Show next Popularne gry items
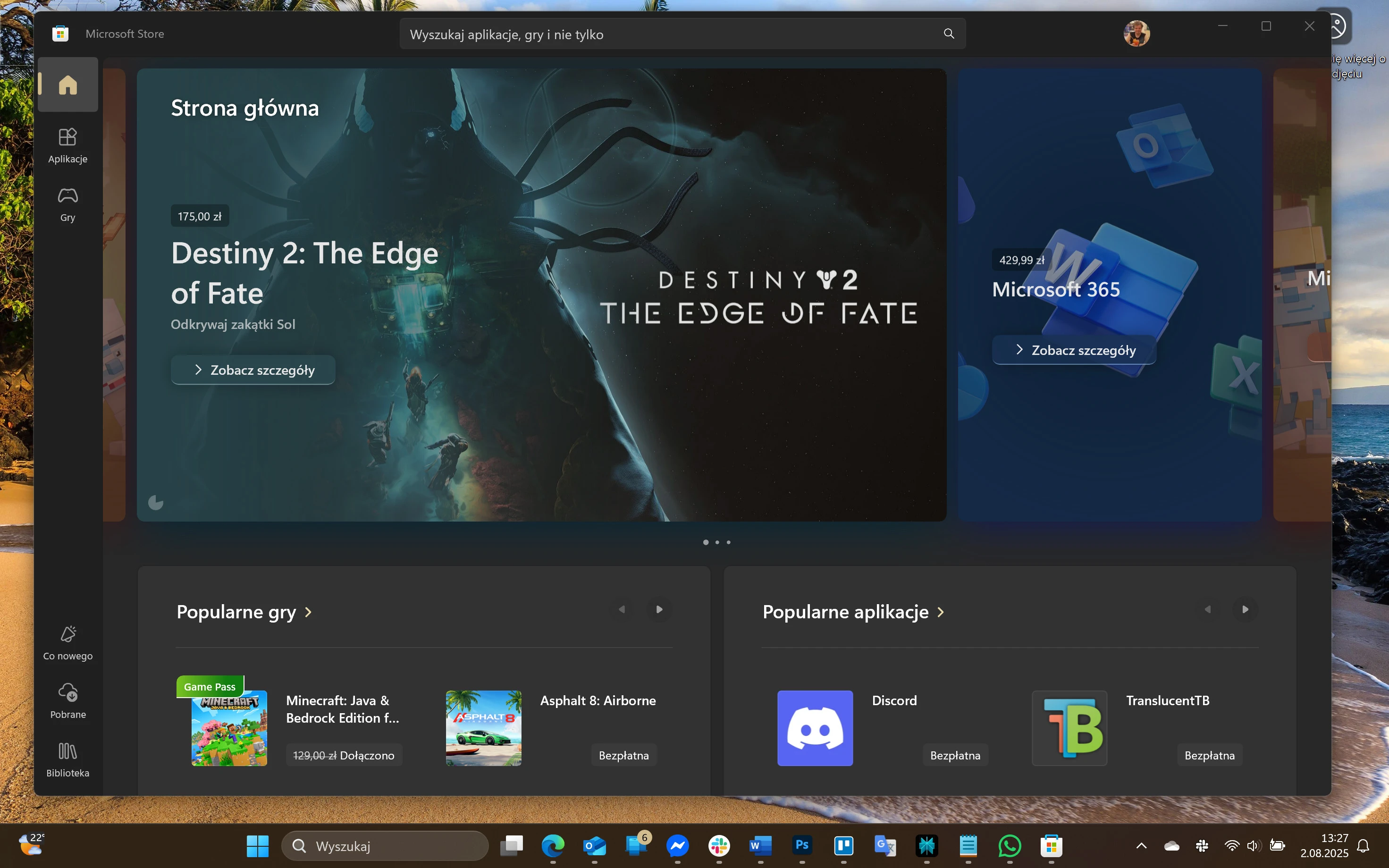Screen dimensions: 1389x868 659,610
